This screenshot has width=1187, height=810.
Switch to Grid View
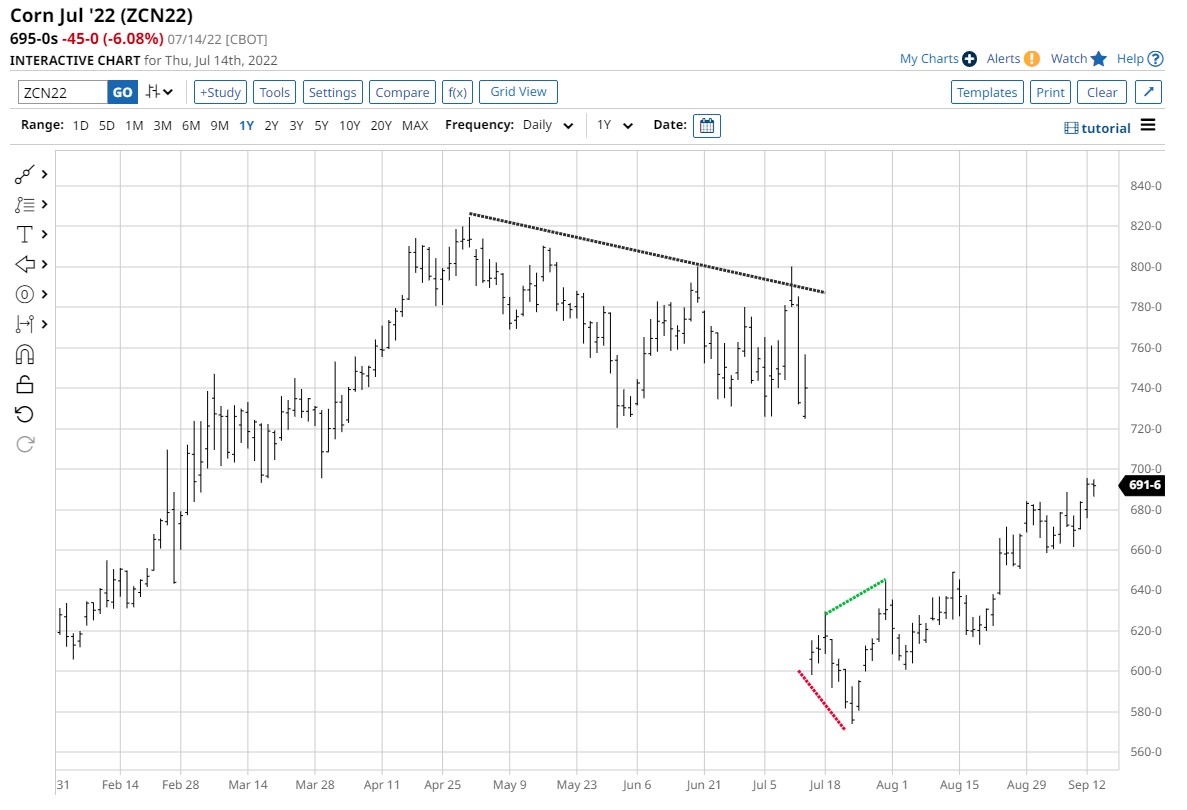pyautogui.click(x=519, y=92)
